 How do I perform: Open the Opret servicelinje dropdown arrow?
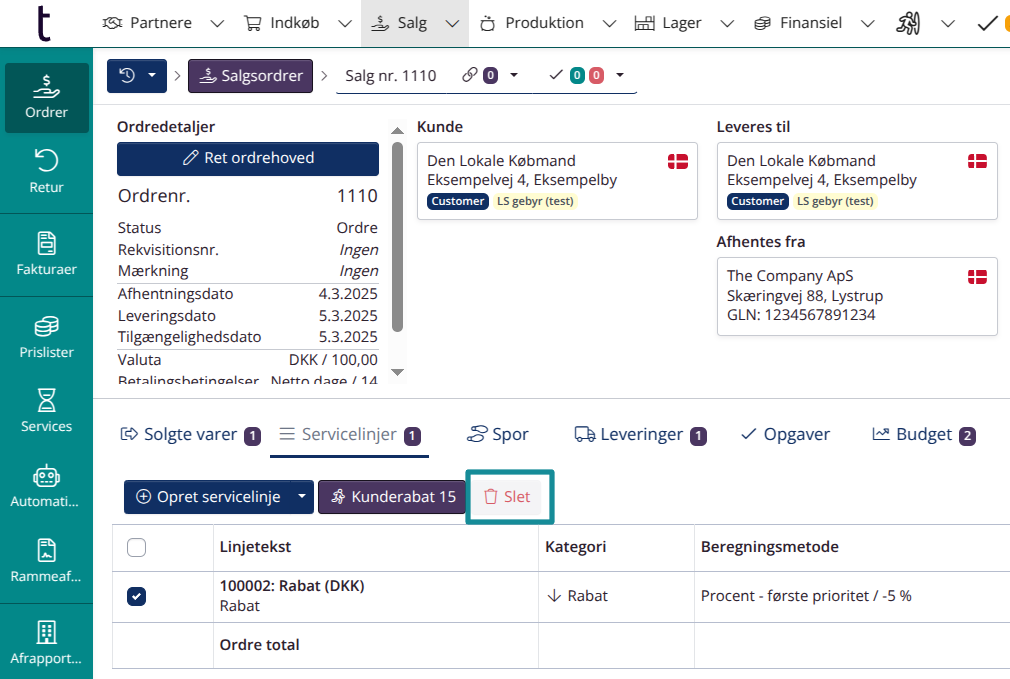coord(301,497)
